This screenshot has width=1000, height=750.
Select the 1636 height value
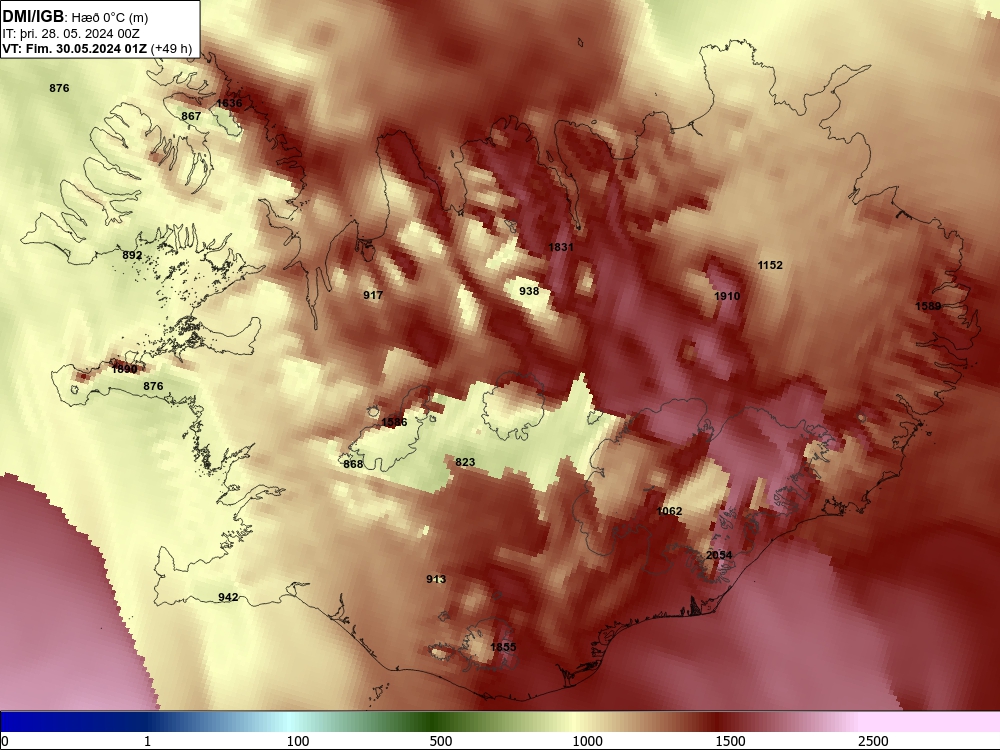point(229,103)
